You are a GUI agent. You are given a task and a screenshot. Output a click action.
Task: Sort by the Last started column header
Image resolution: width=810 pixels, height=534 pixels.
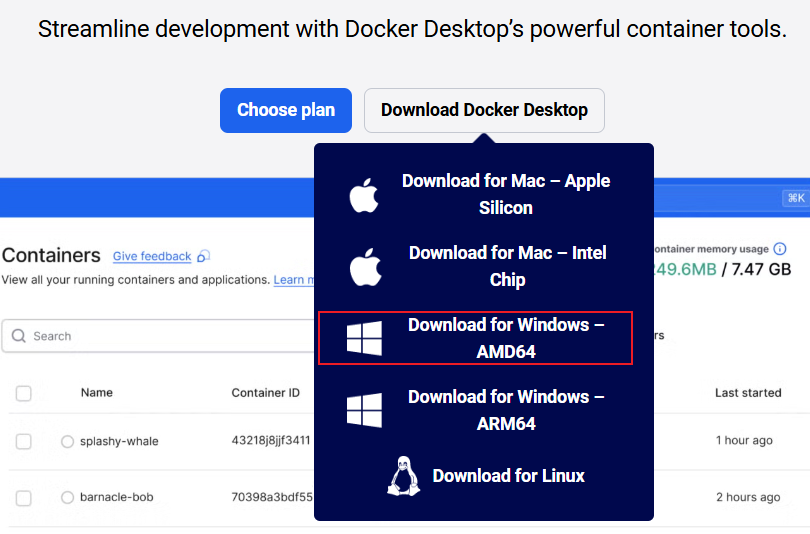(748, 393)
